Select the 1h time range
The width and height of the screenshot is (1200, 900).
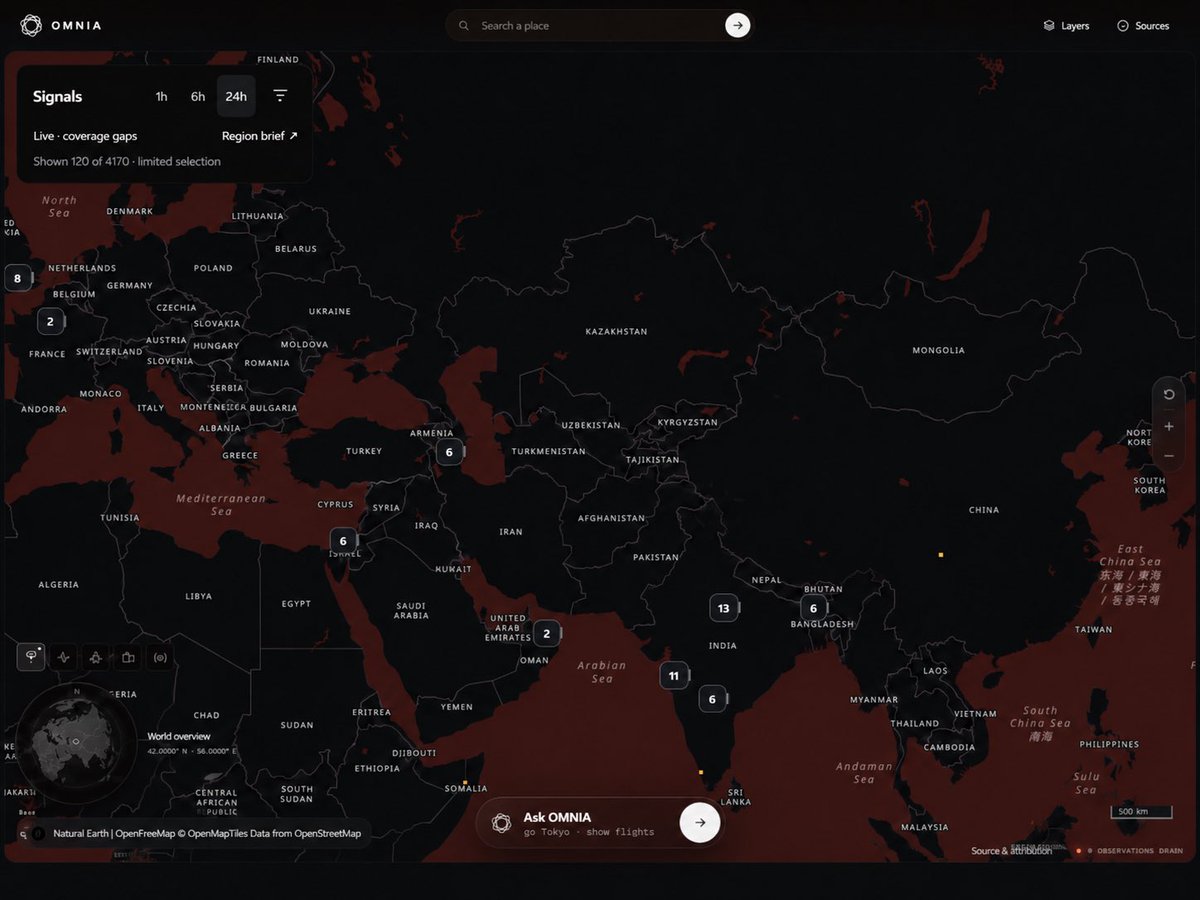coord(161,97)
